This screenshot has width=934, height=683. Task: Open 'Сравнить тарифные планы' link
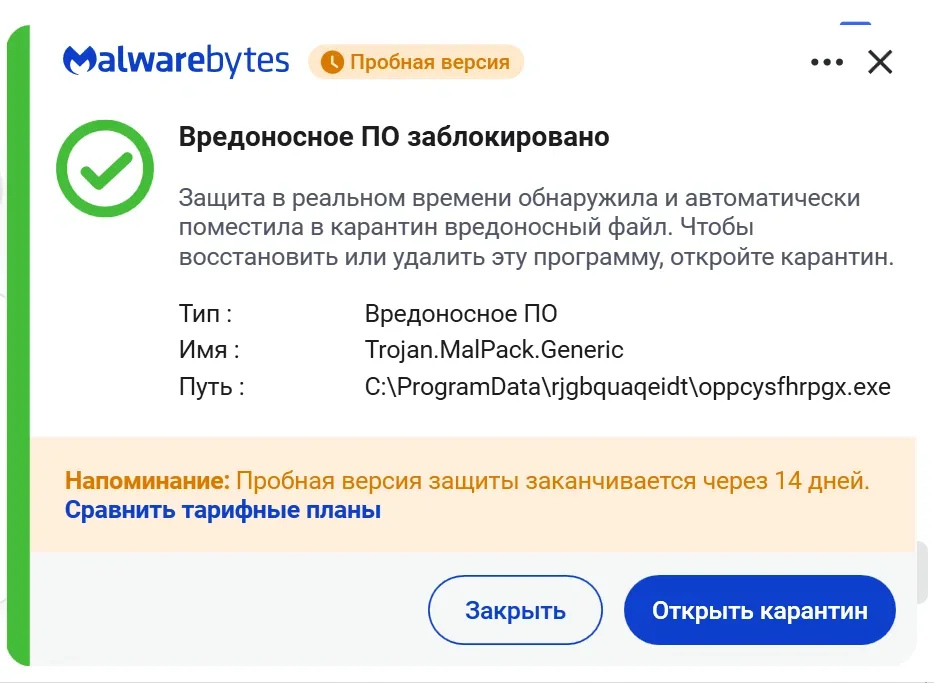223,510
